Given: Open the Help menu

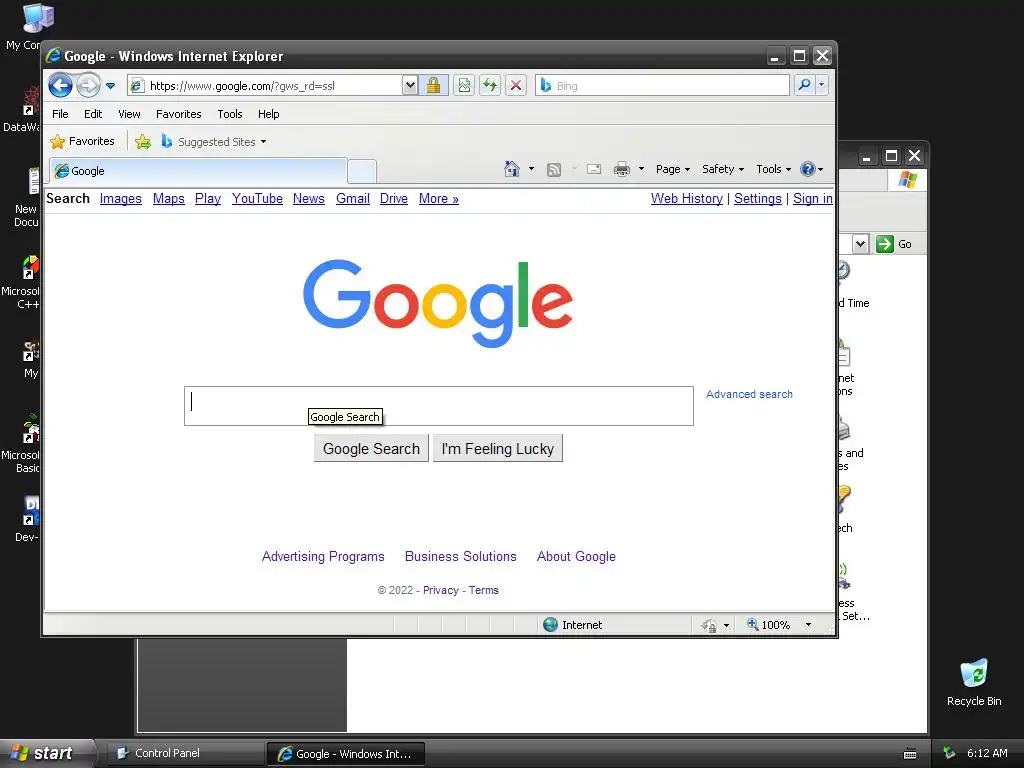Looking at the screenshot, I should coord(268,114).
